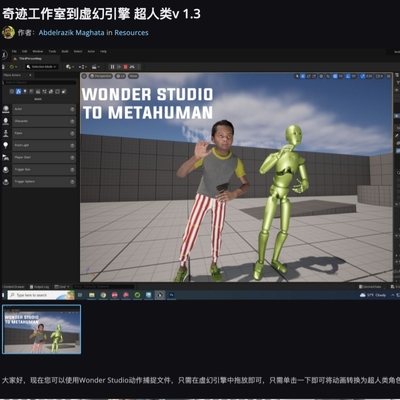Open play options three-dot menu
Viewport: 400px width, 400px height.
tap(139, 67)
